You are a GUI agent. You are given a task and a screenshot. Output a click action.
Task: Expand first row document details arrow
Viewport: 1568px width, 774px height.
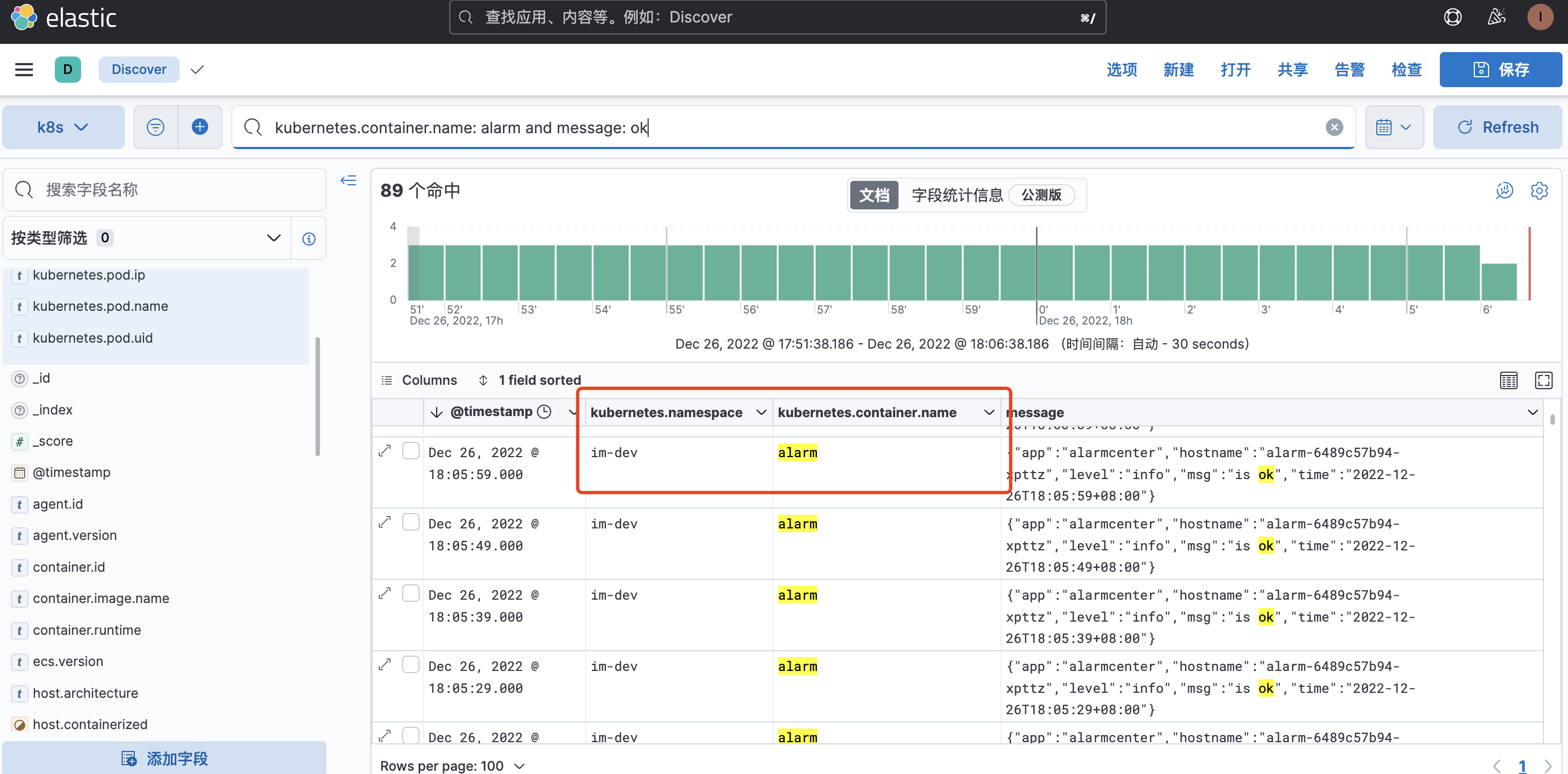point(385,451)
